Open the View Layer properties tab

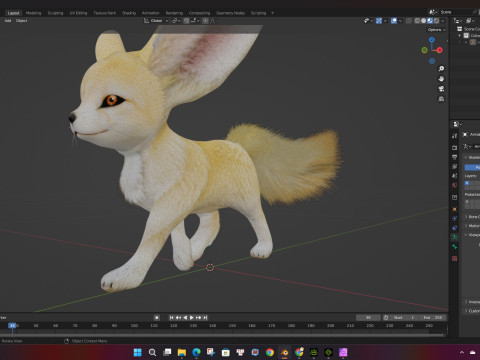[x=455, y=166]
